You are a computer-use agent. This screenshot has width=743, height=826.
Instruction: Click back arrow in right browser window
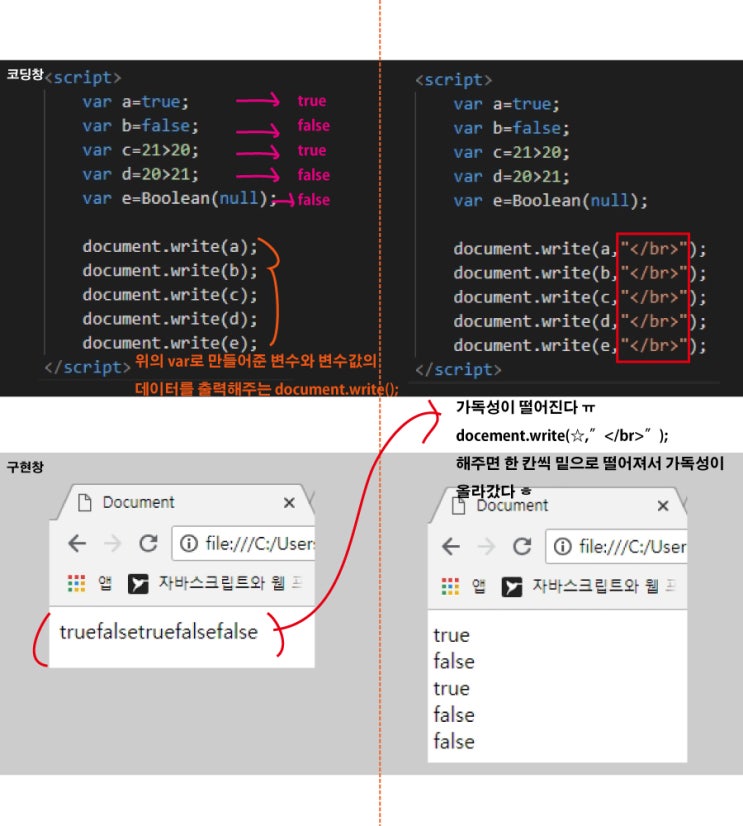(x=451, y=546)
